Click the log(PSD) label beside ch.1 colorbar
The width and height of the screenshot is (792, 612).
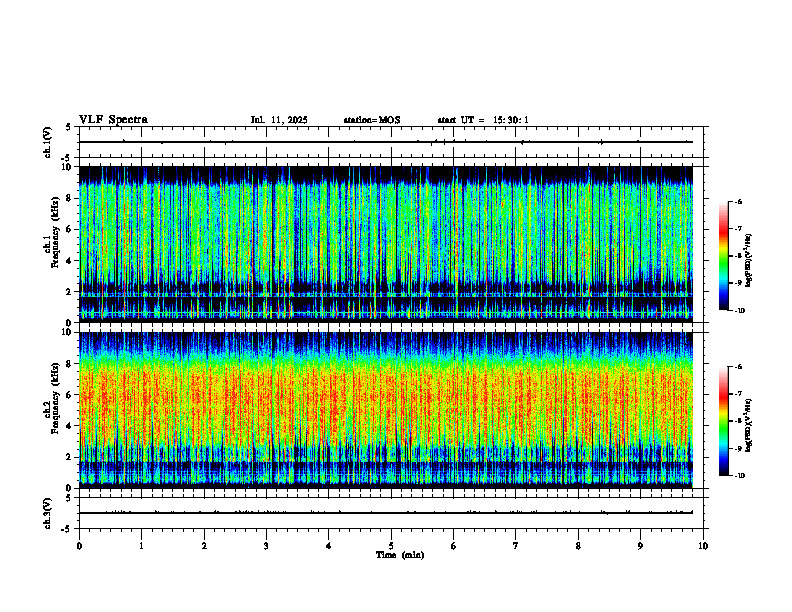[749, 260]
